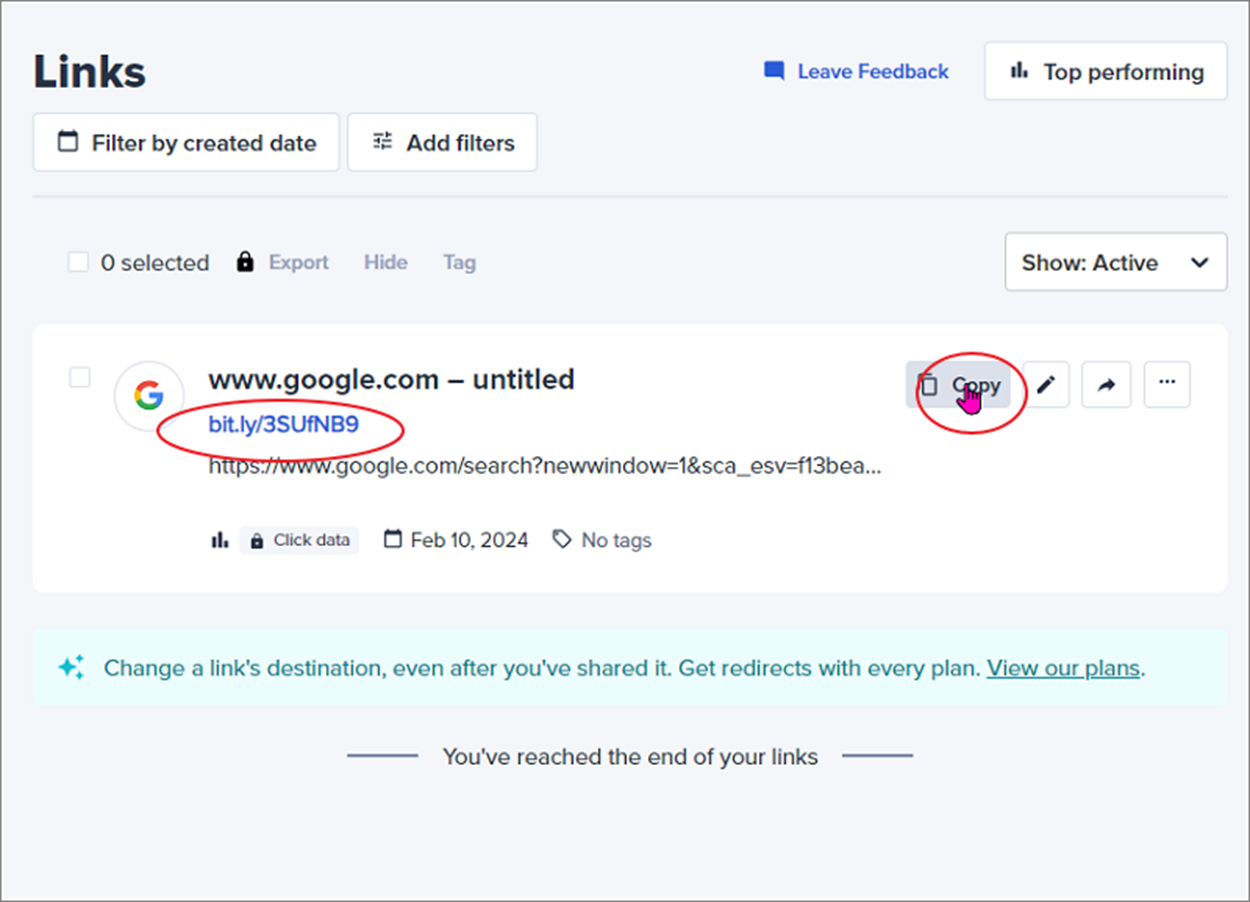Click the Google favicon logo
Image resolution: width=1250 pixels, height=902 pixels.
(x=149, y=397)
